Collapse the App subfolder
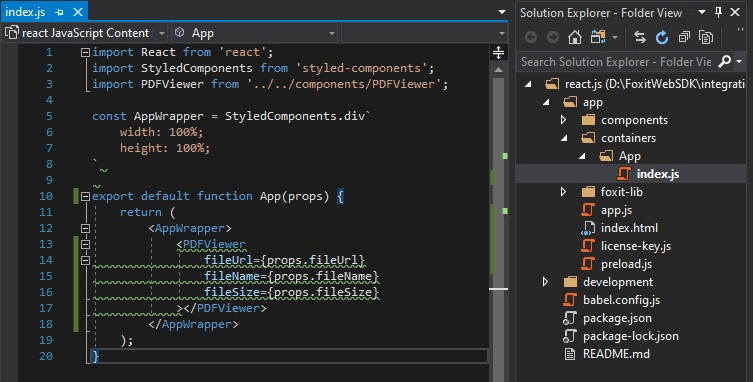The width and height of the screenshot is (753, 382). [582, 156]
